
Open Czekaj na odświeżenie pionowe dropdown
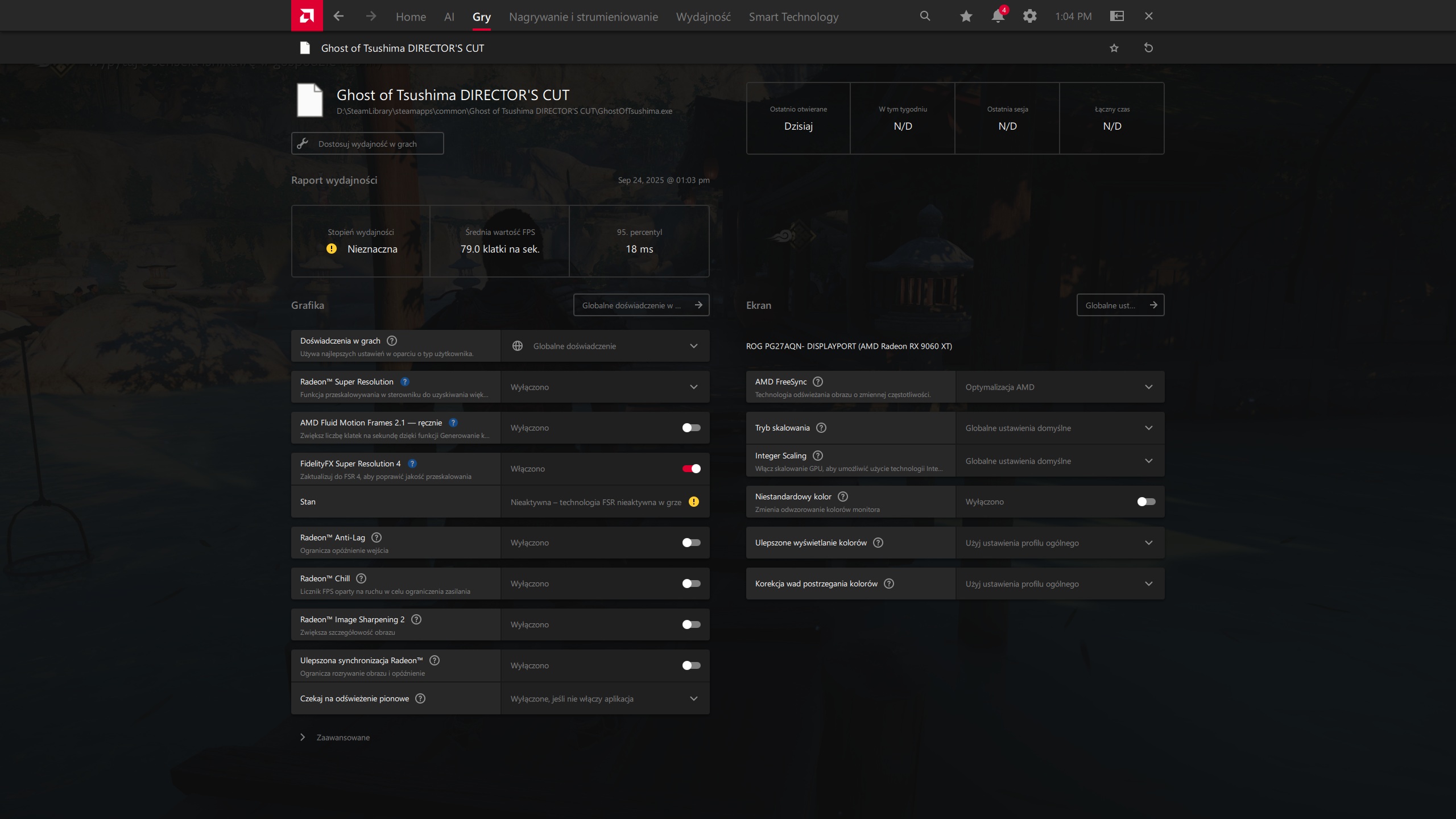click(605, 698)
